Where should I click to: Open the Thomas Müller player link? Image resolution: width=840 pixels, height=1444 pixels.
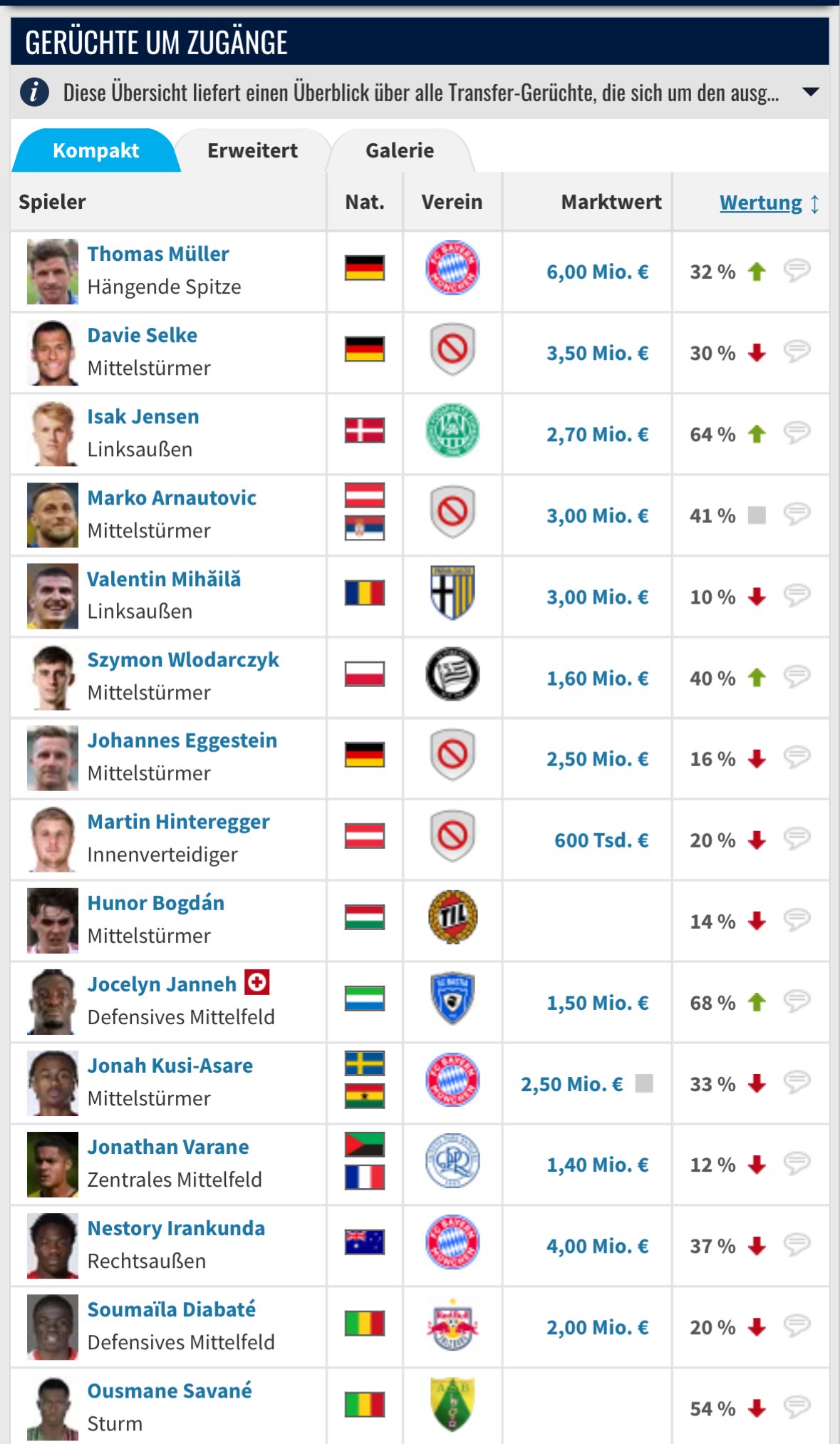point(158,254)
